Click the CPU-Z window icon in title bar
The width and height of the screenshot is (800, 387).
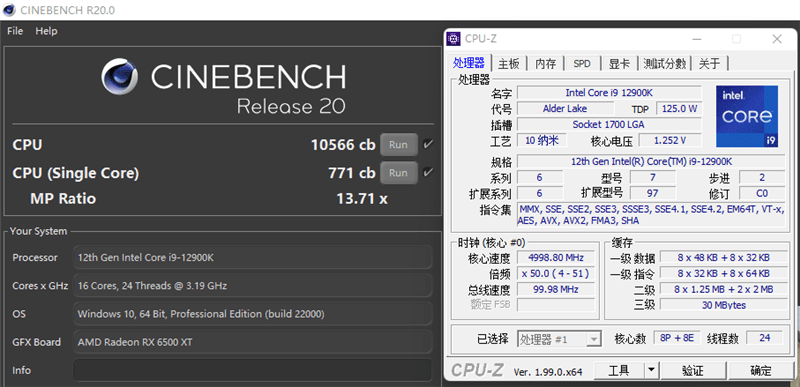point(453,39)
